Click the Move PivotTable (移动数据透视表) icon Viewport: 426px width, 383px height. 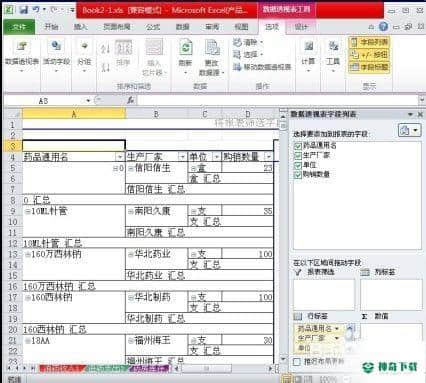tap(237, 67)
